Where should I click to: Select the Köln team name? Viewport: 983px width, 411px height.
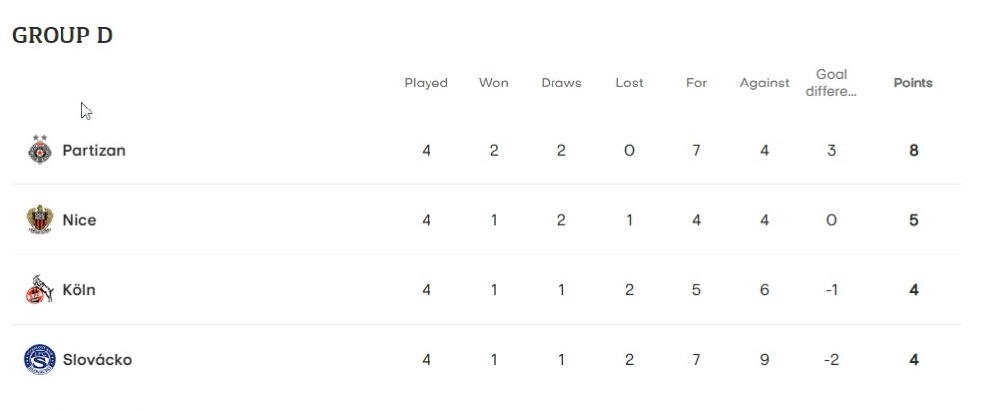tap(79, 290)
